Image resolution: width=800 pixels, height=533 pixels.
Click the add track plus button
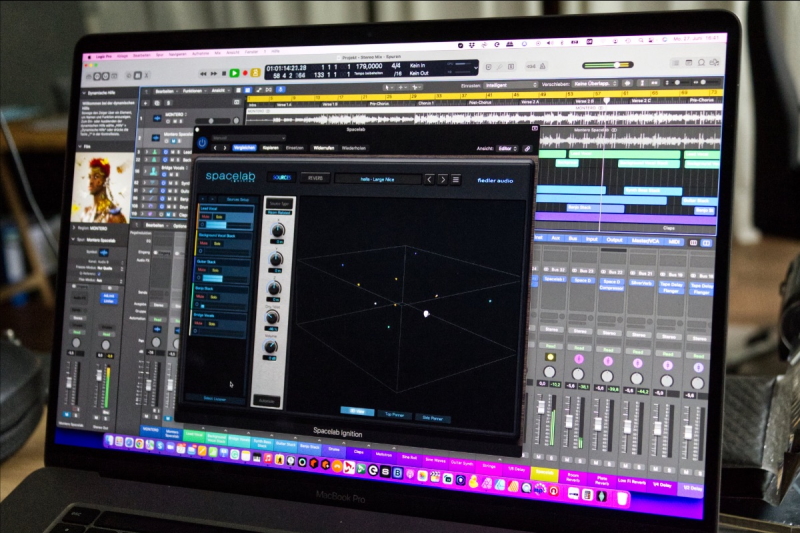pyautogui.click(x=146, y=103)
